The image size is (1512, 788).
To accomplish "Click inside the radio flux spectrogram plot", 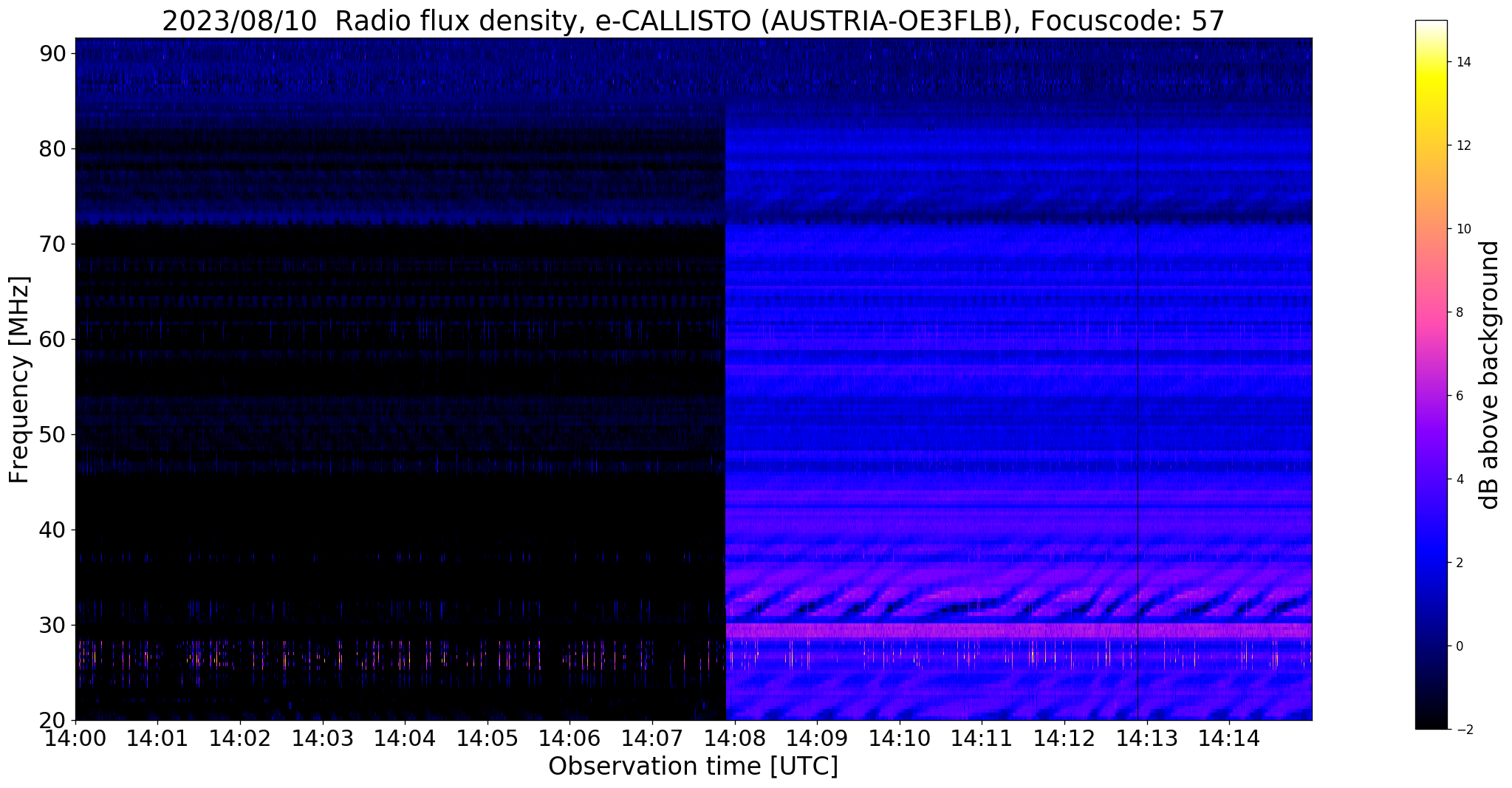I will (x=694, y=379).
